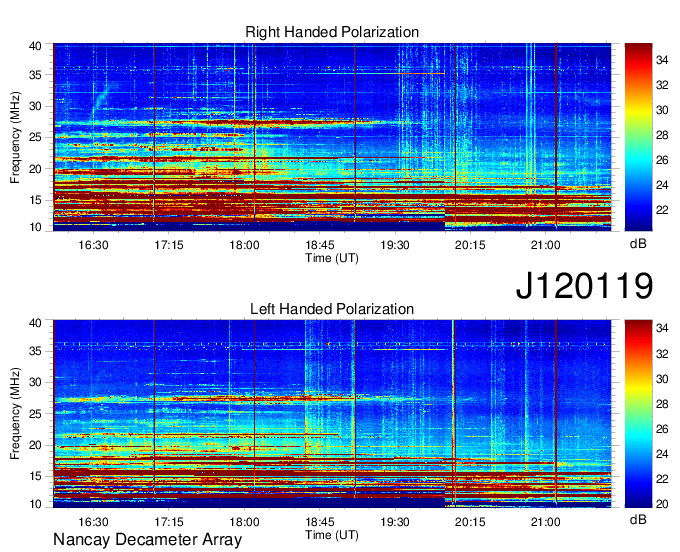Screen dimensions: 680x552
Task: Click the 22 value on the bottom color bar
Action: click(x=662, y=479)
